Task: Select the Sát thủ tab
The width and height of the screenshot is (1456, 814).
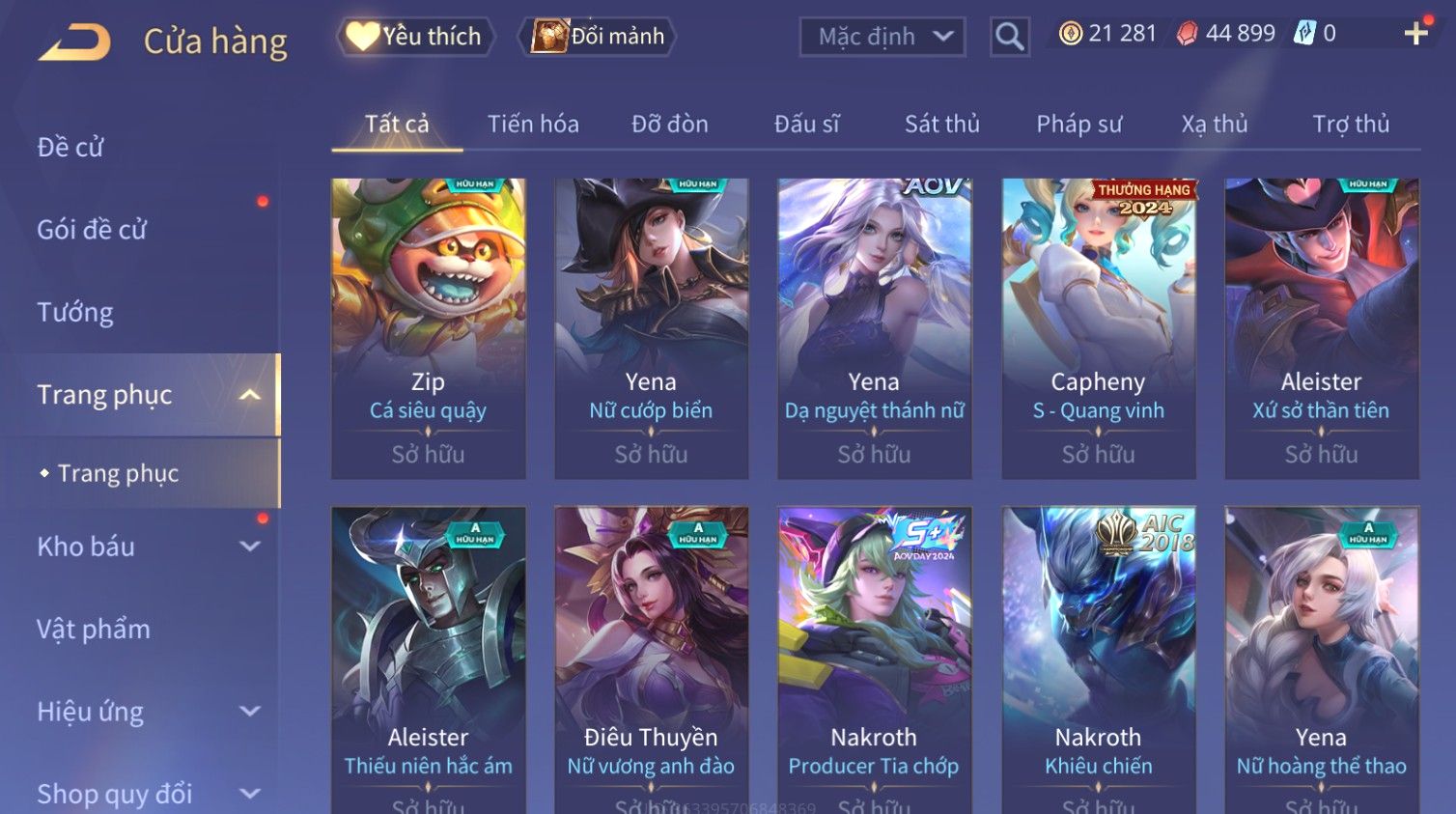Action: [x=941, y=125]
